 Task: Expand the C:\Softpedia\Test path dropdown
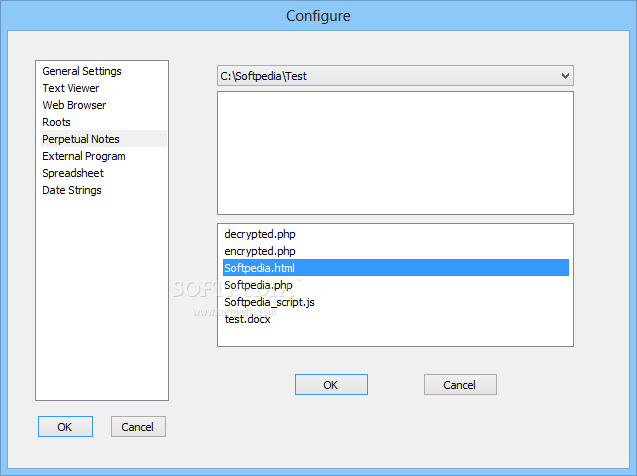click(x=395, y=76)
